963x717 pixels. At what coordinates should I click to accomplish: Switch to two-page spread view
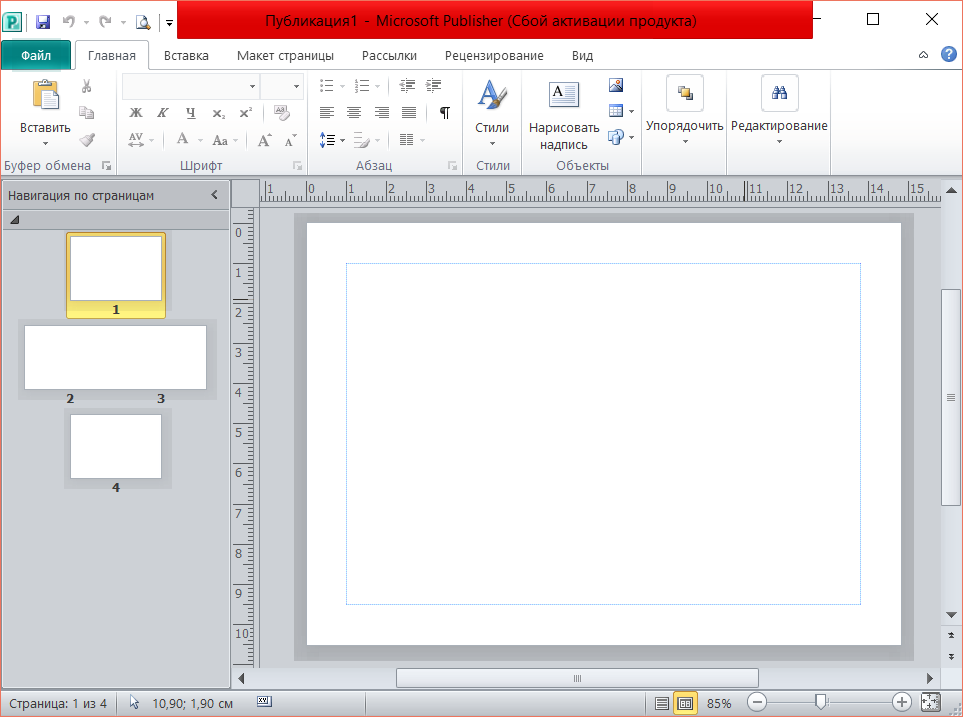(x=685, y=703)
